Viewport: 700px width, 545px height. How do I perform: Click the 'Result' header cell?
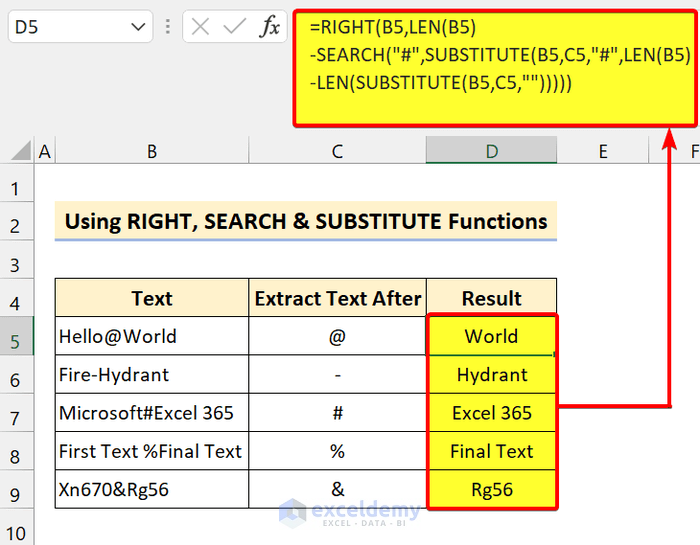(492, 298)
